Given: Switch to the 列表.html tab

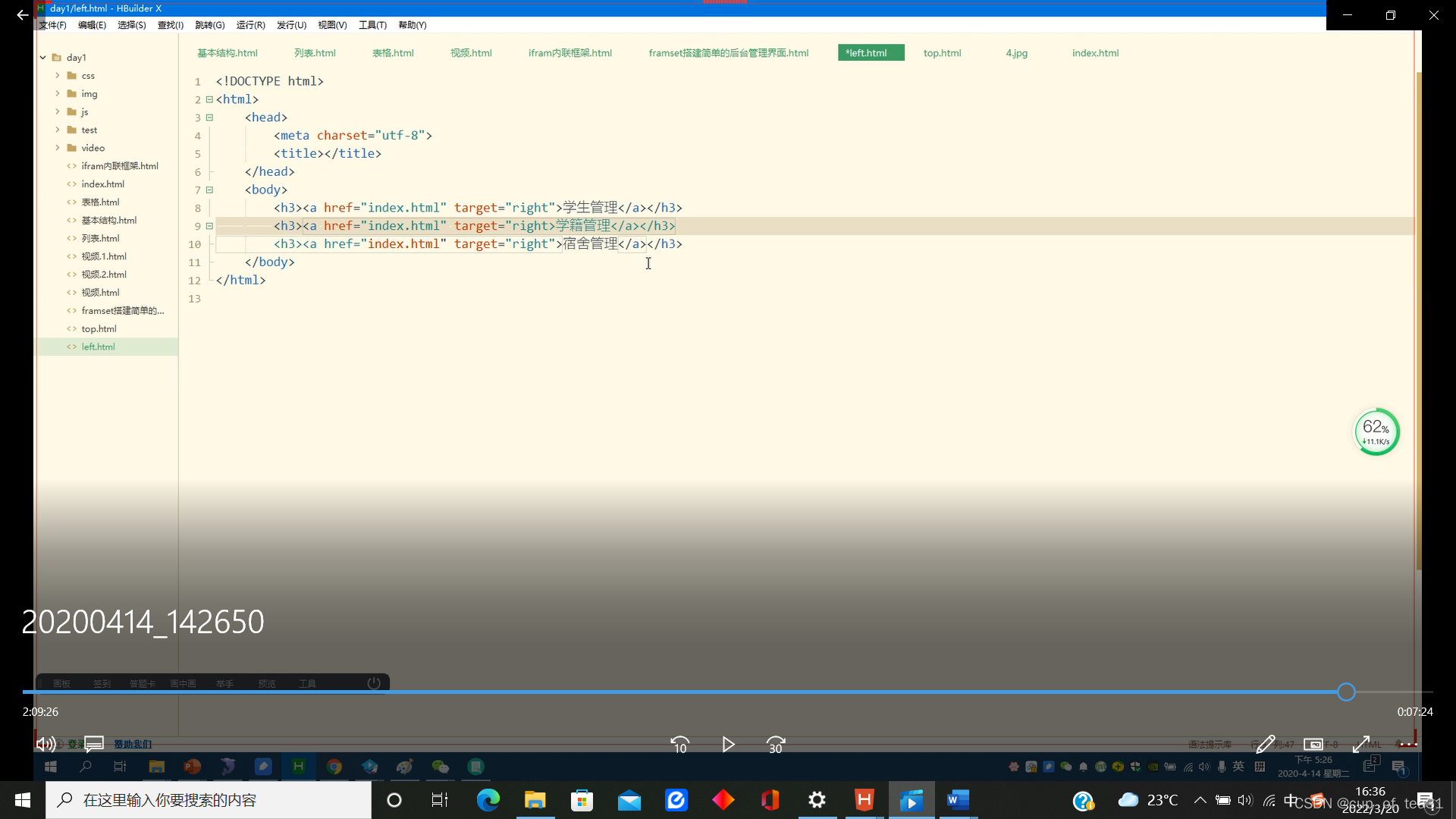Looking at the screenshot, I should coord(315,53).
